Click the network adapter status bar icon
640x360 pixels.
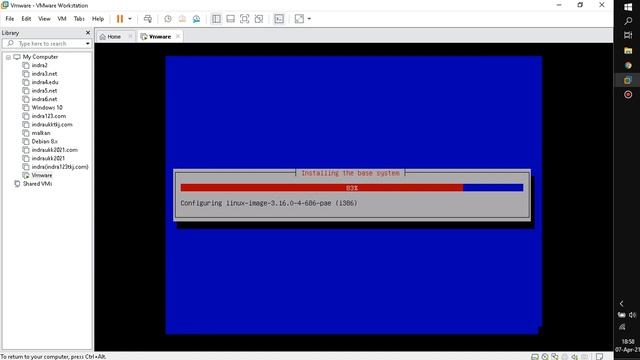555,357
